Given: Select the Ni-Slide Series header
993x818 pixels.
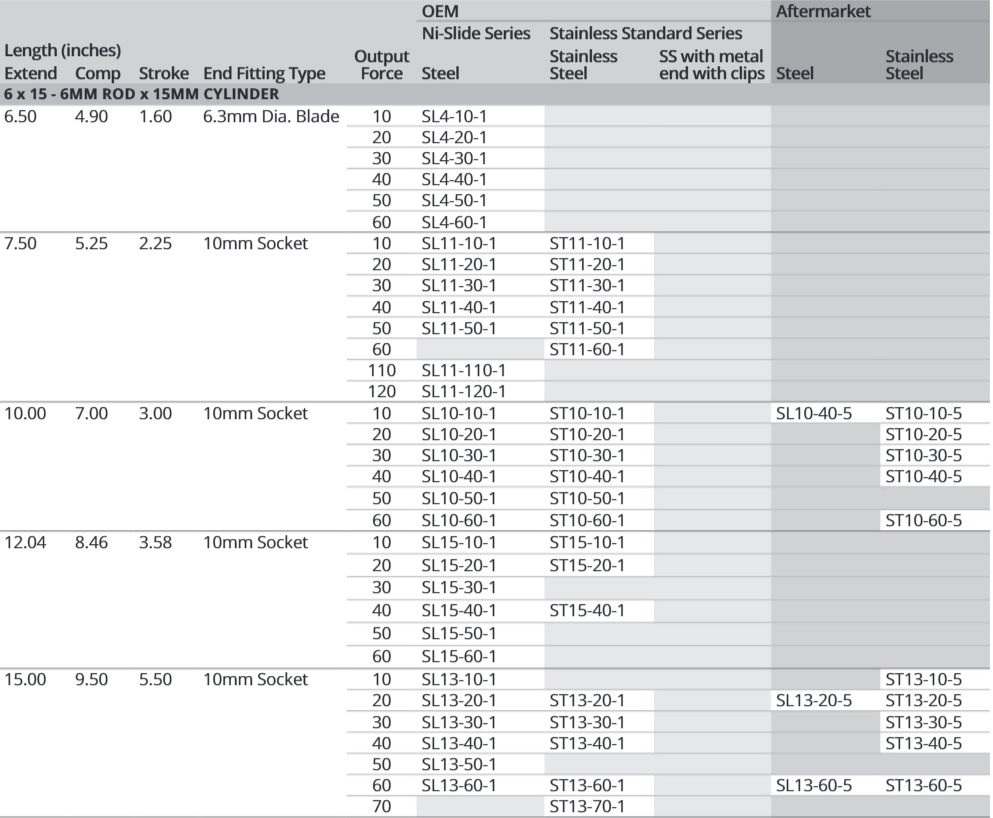Looking at the screenshot, I should (476, 33).
